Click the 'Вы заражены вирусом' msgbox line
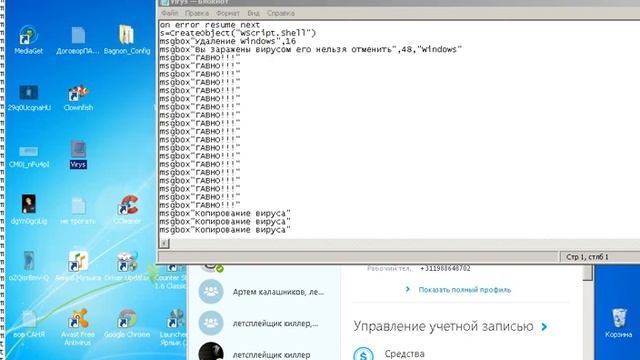Screen dimensions: 640x360 point(311,49)
